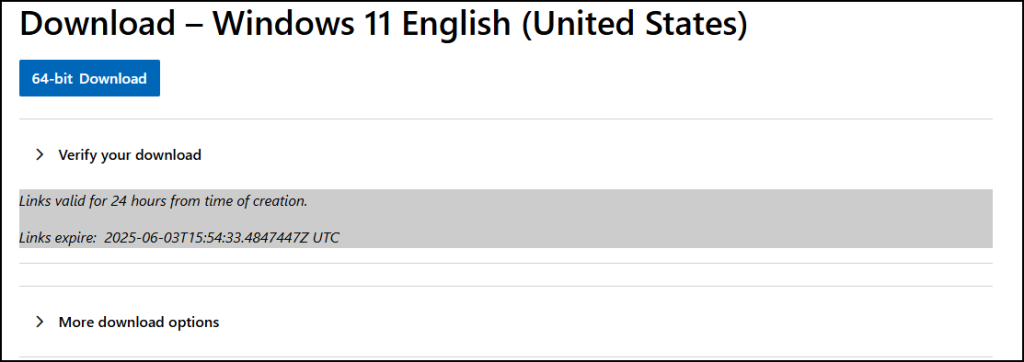The width and height of the screenshot is (1024, 362).
Task: Open the More download options label
Action: click(x=139, y=322)
